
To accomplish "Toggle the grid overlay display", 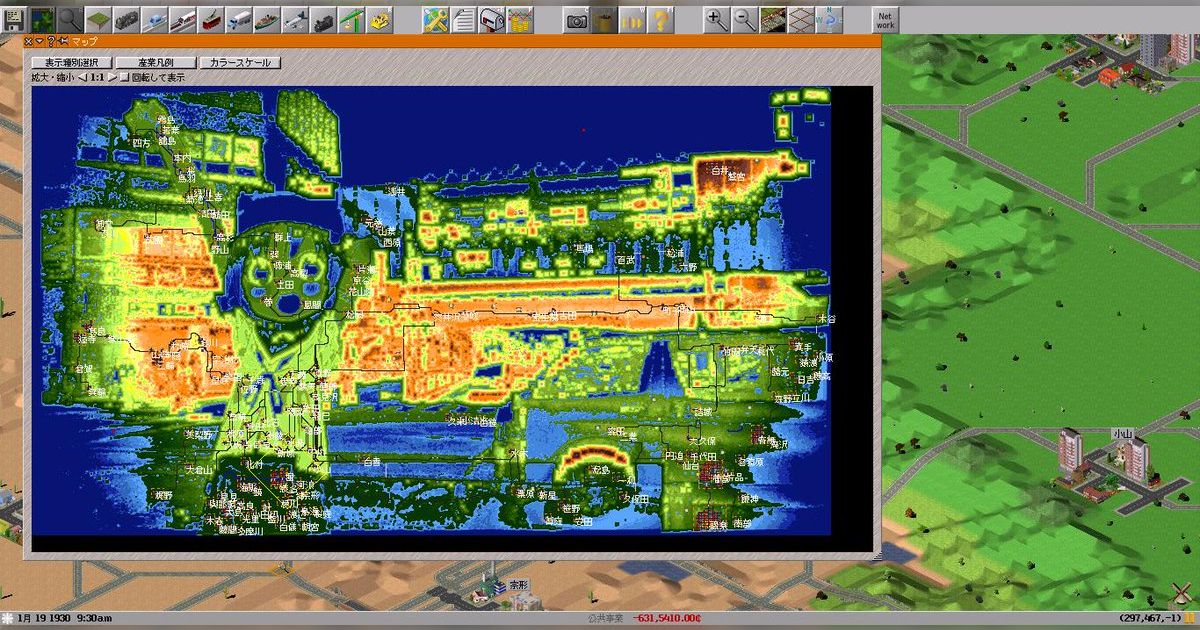I will pos(800,18).
